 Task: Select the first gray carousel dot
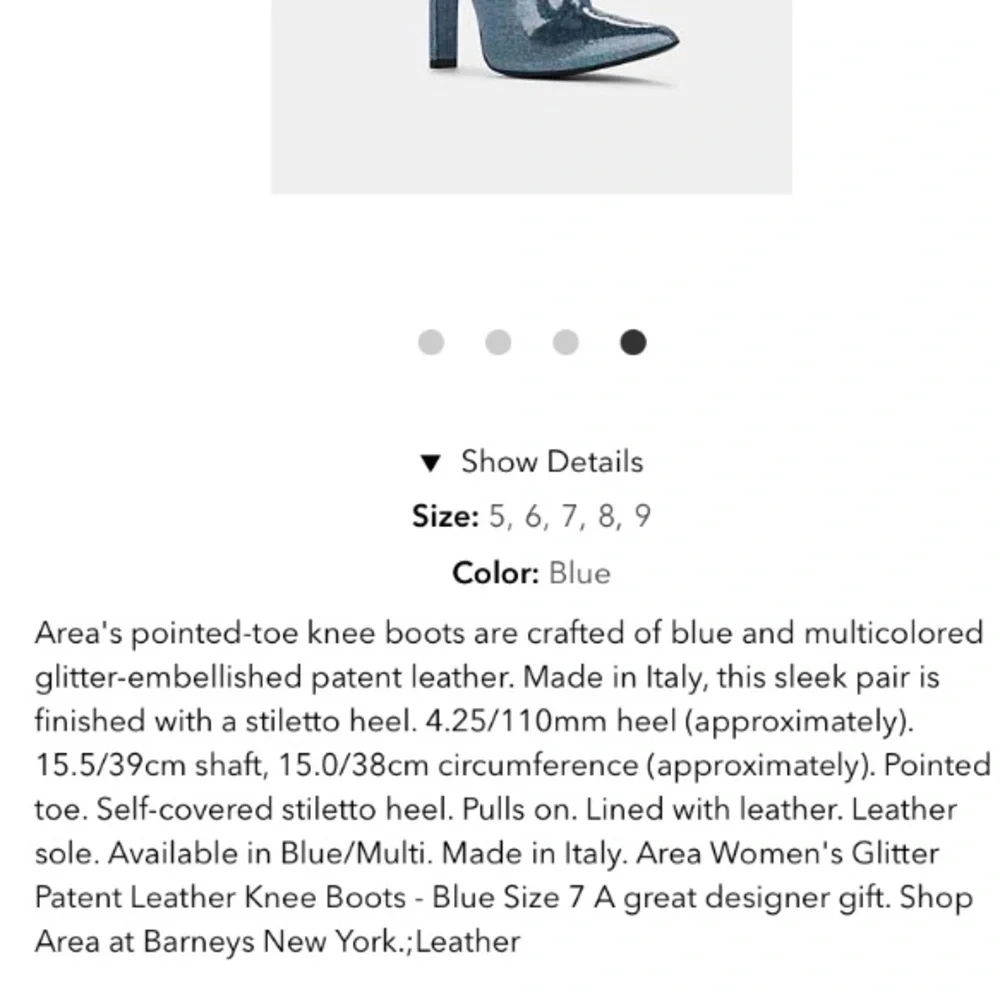coord(432,342)
